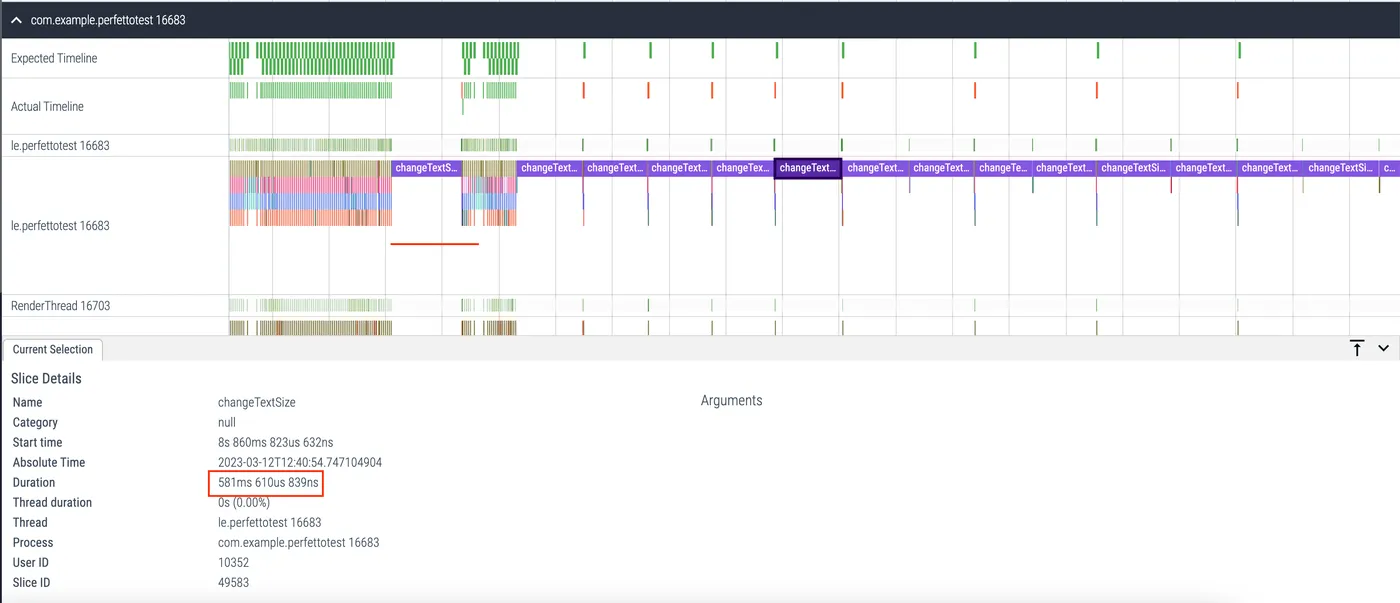Image resolution: width=1400 pixels, height=603 pixels.
Task: Select the changeTextSize slice right after the highlighted one
Action: [x=875, y=168]
